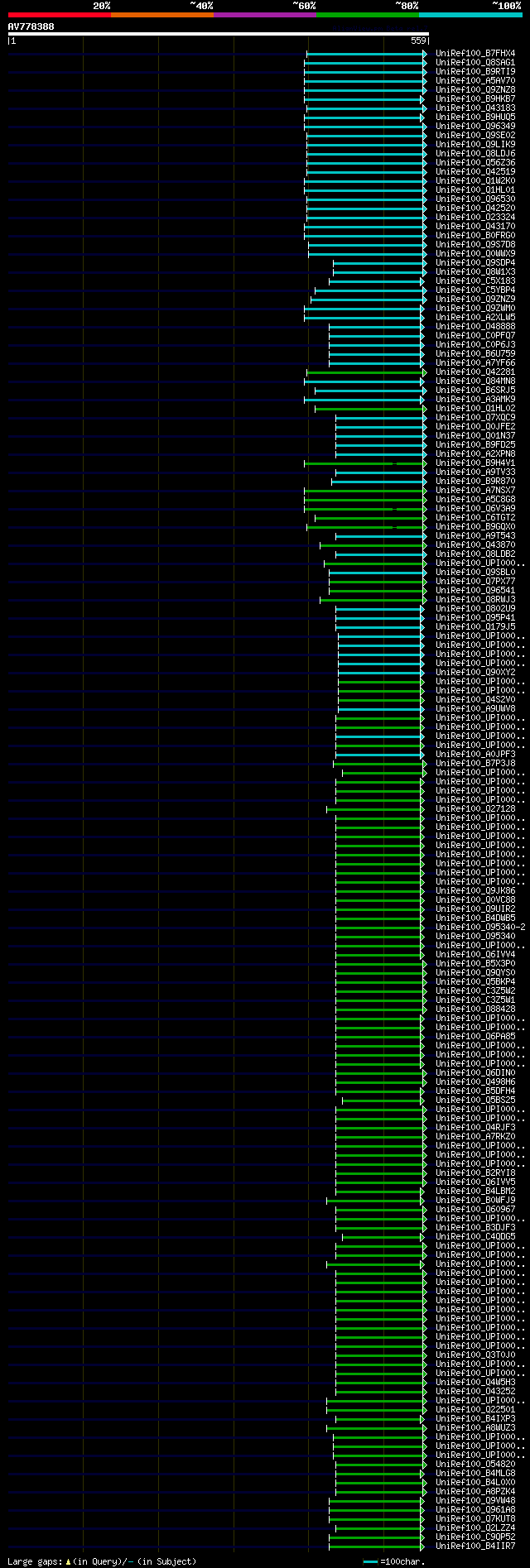Open hit UniRef100_B7FHX4
Viewport: 530px width, 1568px height.
(x=475, y=54)
